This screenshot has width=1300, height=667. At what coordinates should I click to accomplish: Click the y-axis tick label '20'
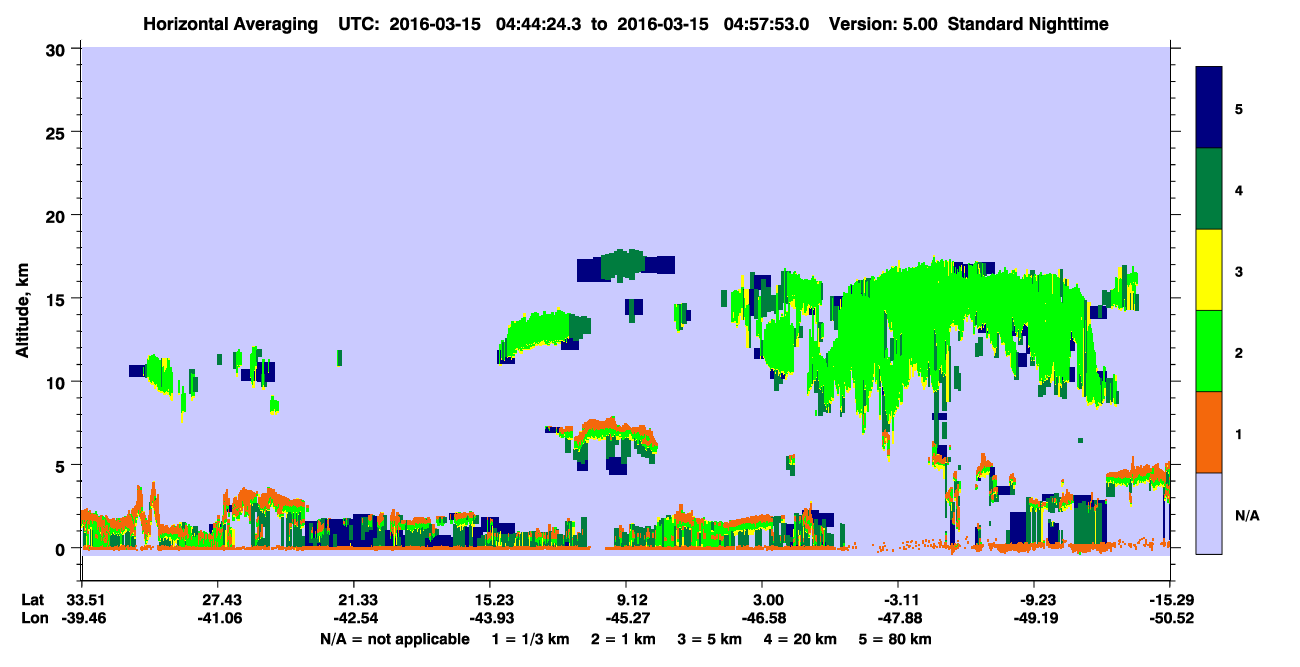click(58, 215)
